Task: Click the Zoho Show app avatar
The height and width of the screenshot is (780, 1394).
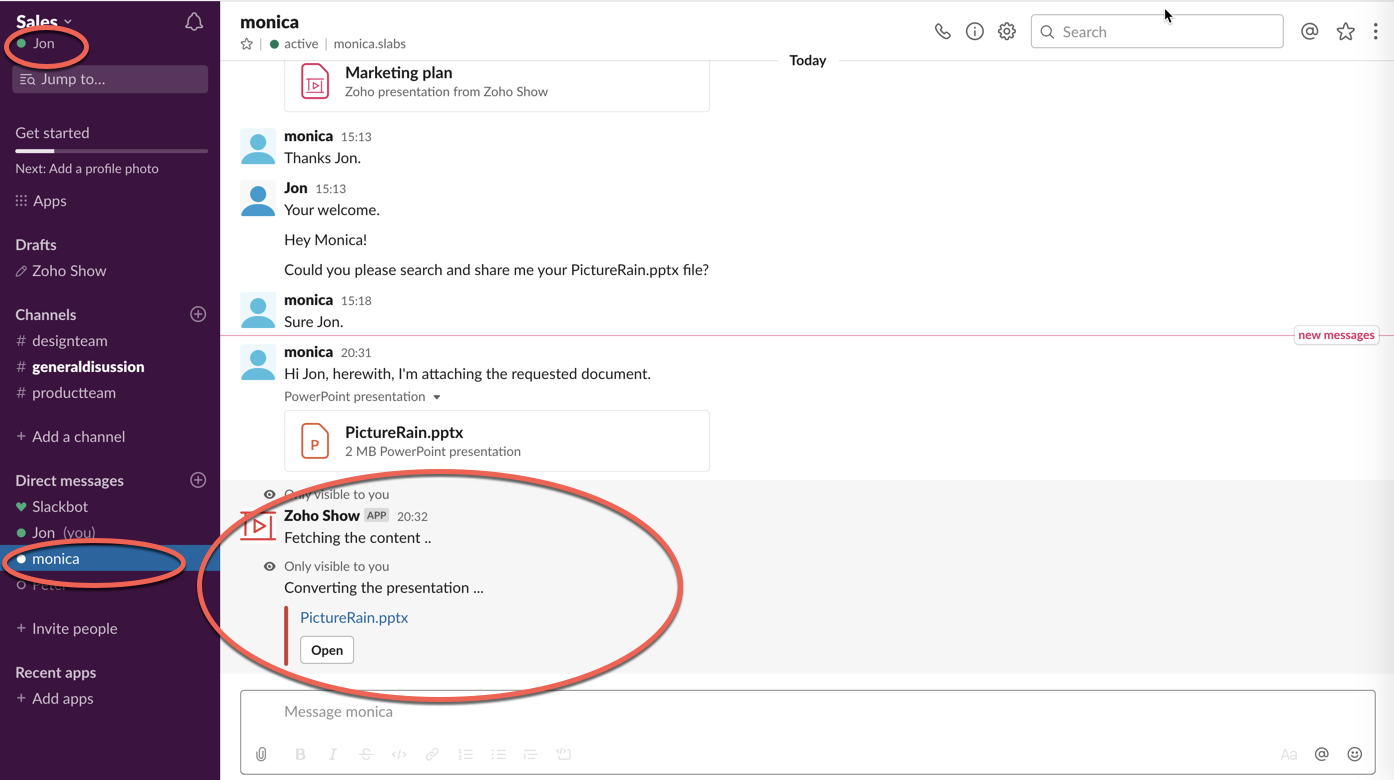Action: tap(258, 525)
